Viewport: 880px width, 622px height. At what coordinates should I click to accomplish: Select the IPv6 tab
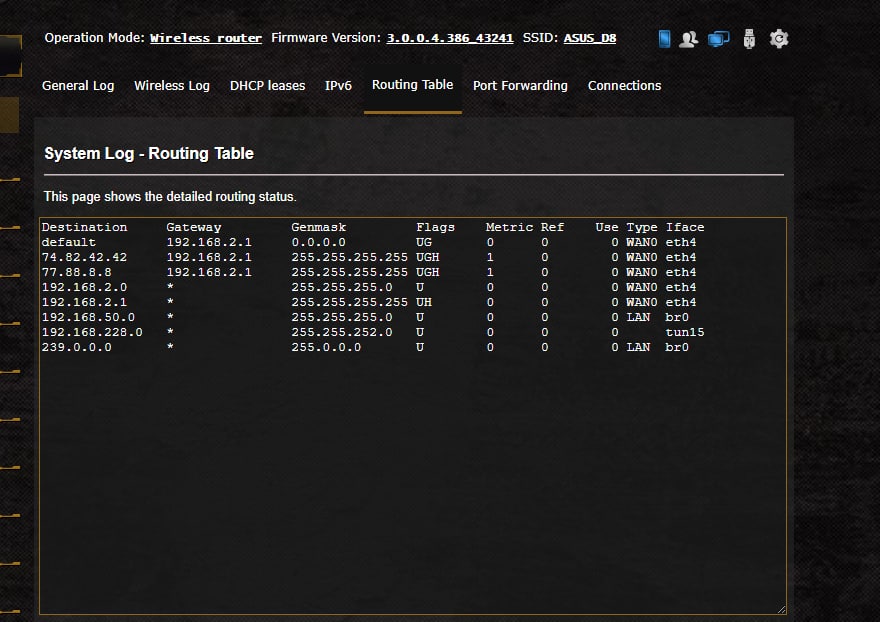(338, 85)
